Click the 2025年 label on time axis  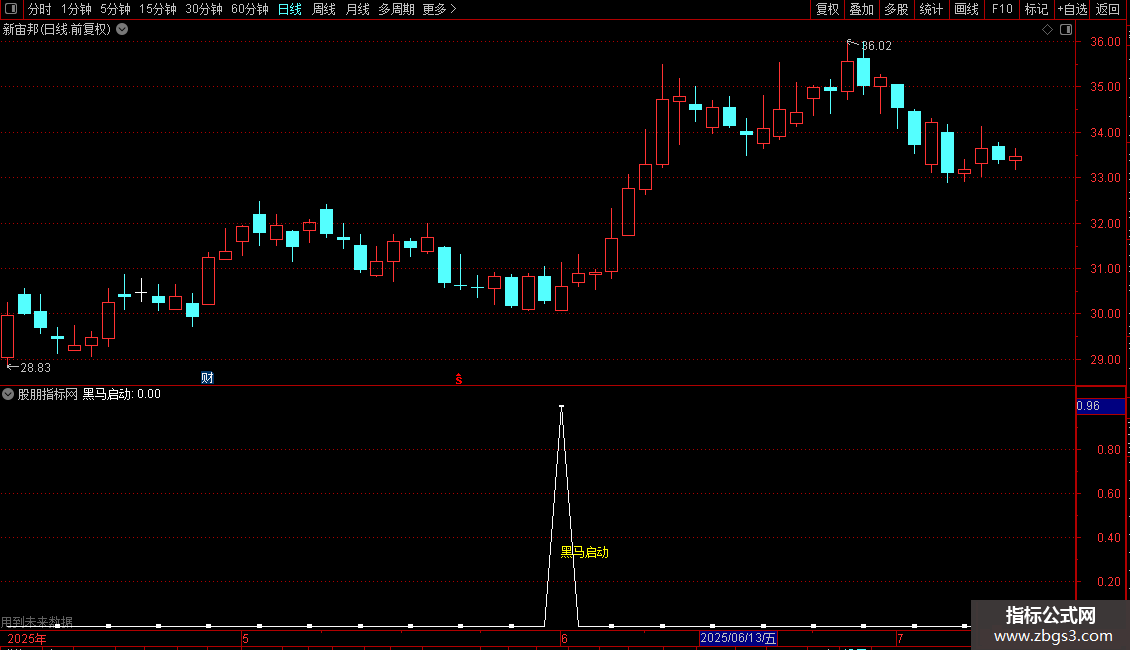27,638
